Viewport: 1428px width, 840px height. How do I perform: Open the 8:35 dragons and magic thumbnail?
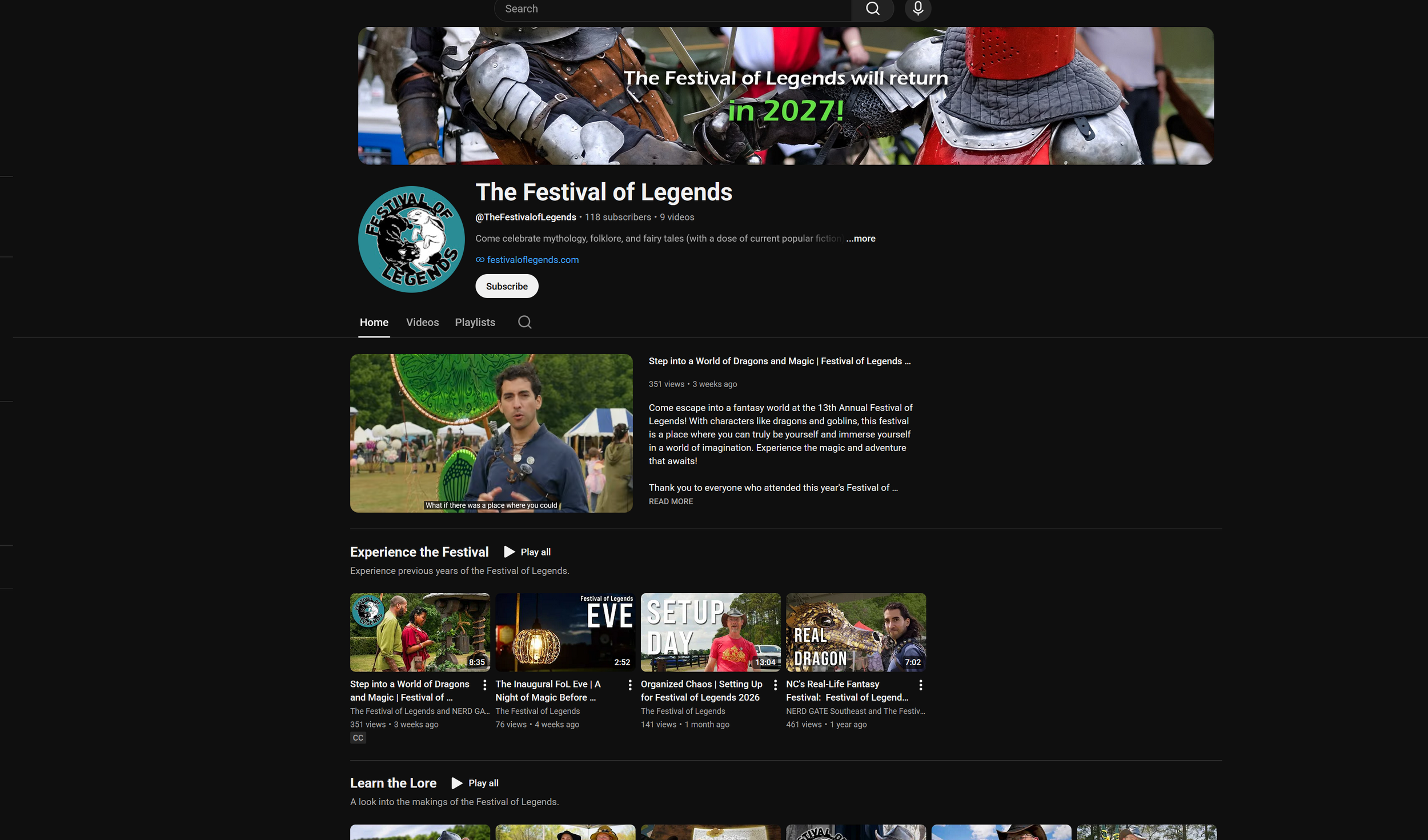420,632
